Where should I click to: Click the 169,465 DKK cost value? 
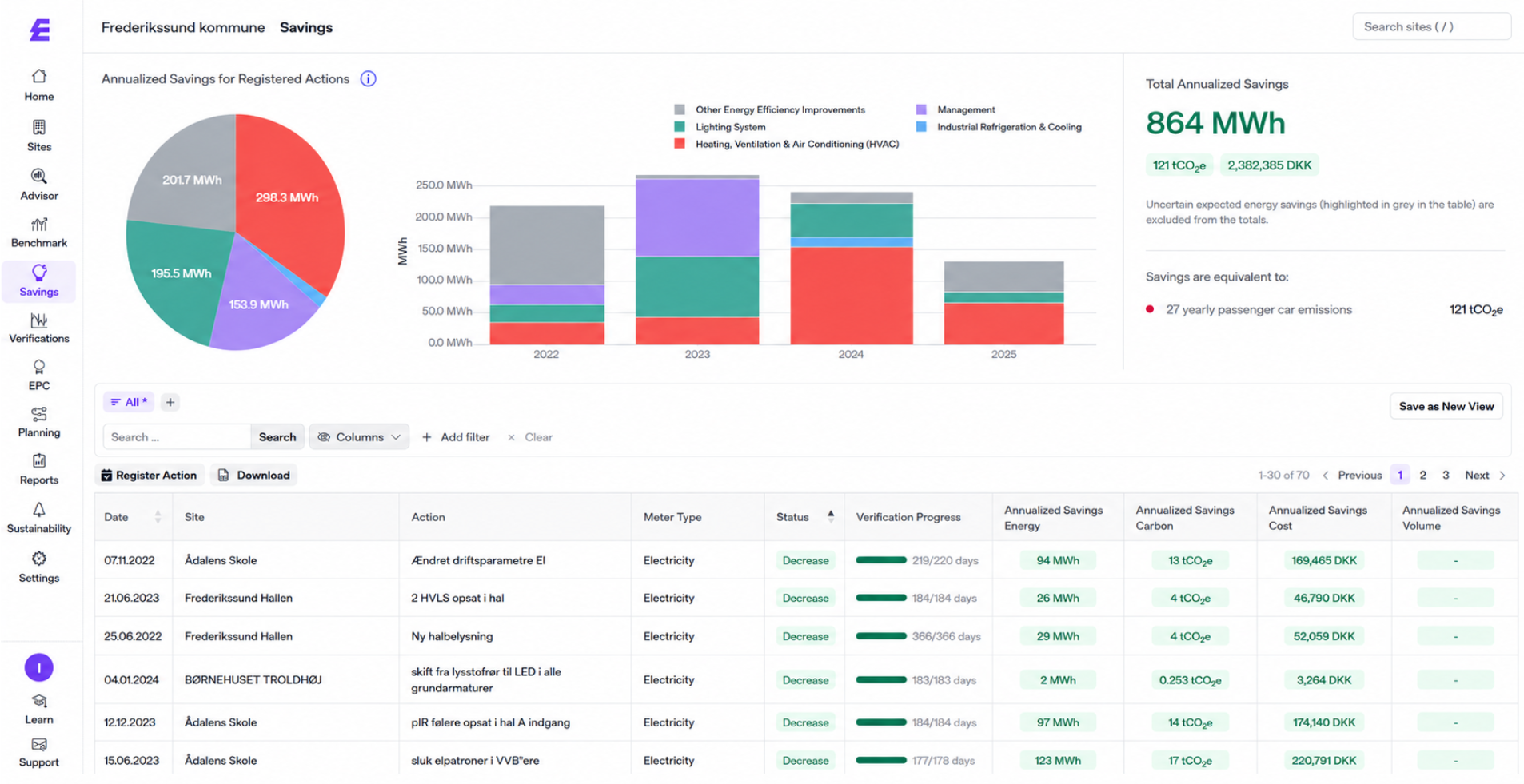[1324, 560]
